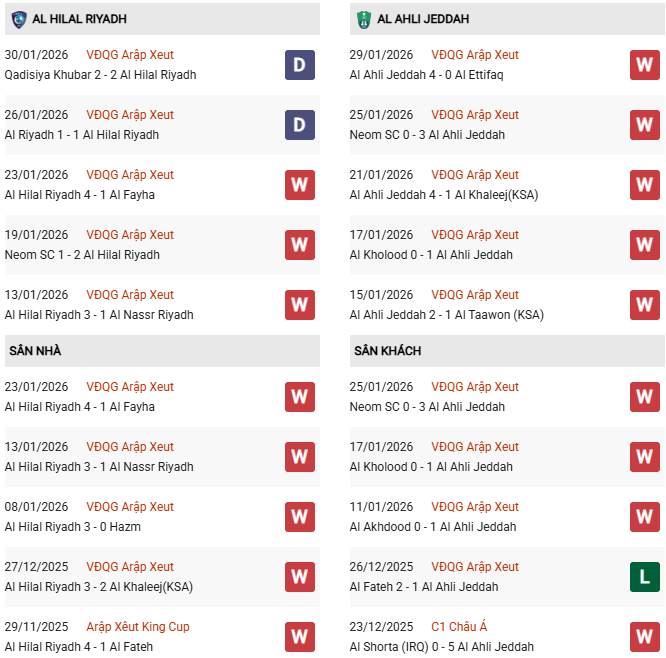
Task: Click W badge for Al Kholood match in away section
Action: click(644, 457)
